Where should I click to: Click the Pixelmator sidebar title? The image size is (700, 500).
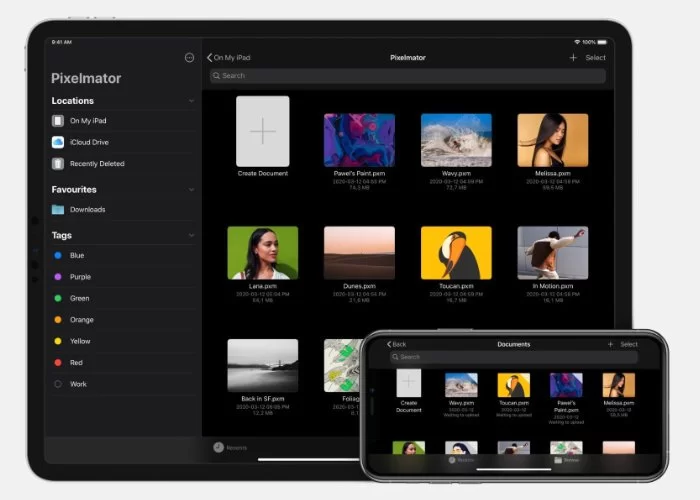coord(86,78)
